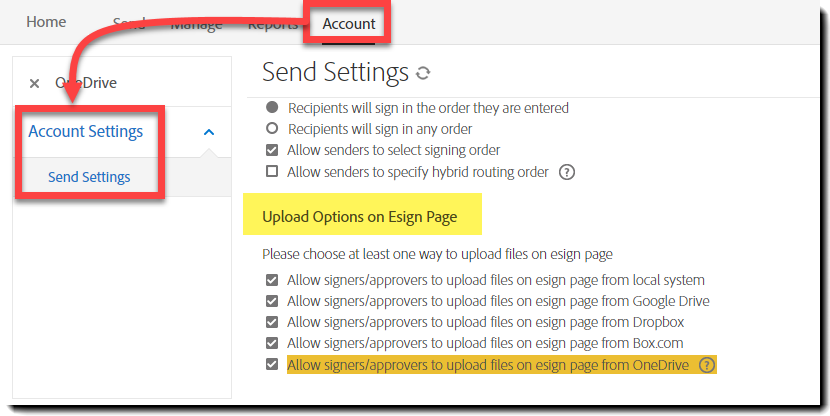
Task: Toggle 'Allow senders to select signing order'
Action: pos(271,150)
